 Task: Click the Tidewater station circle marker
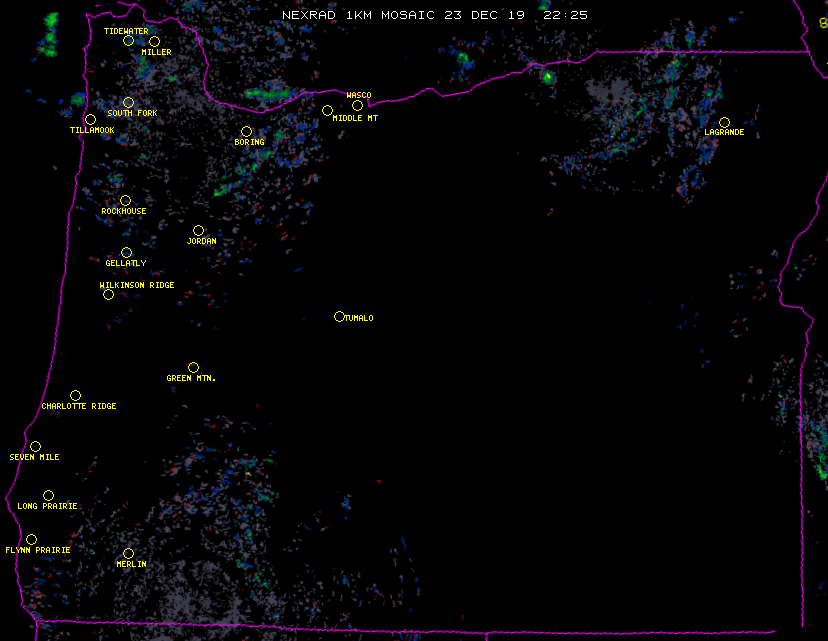click(128, 41)
